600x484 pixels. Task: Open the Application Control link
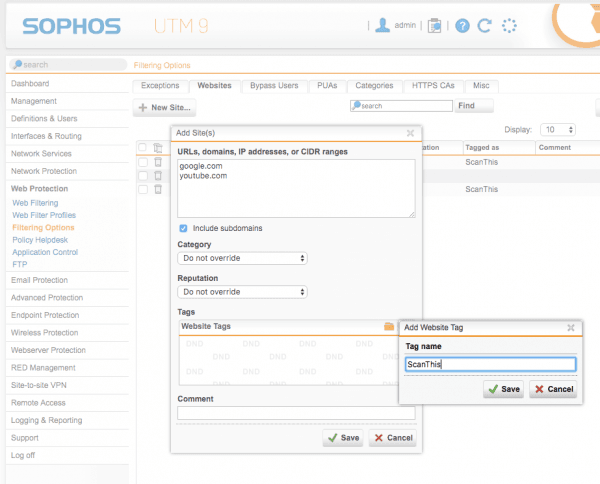(x=45, y=252)
